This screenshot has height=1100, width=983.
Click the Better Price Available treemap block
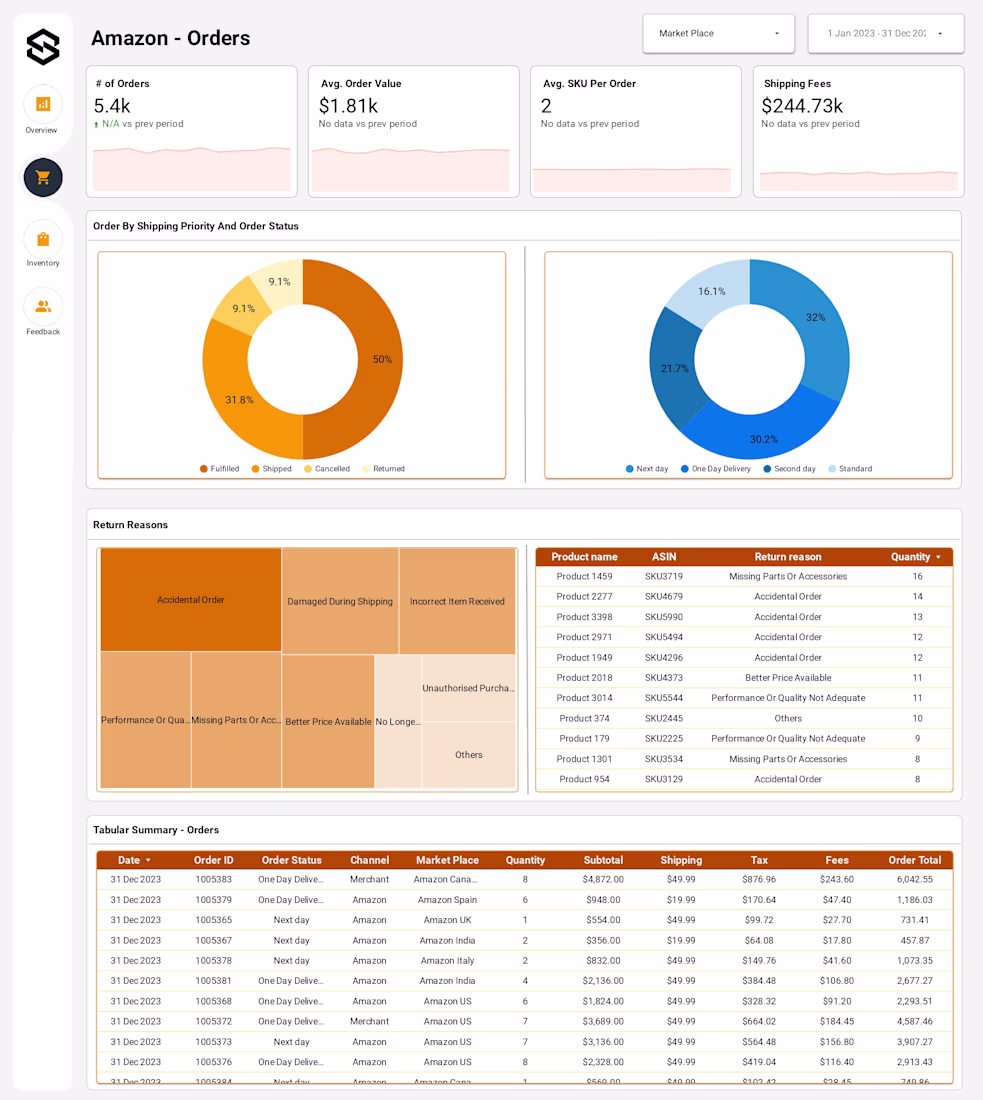coord(328,721)
